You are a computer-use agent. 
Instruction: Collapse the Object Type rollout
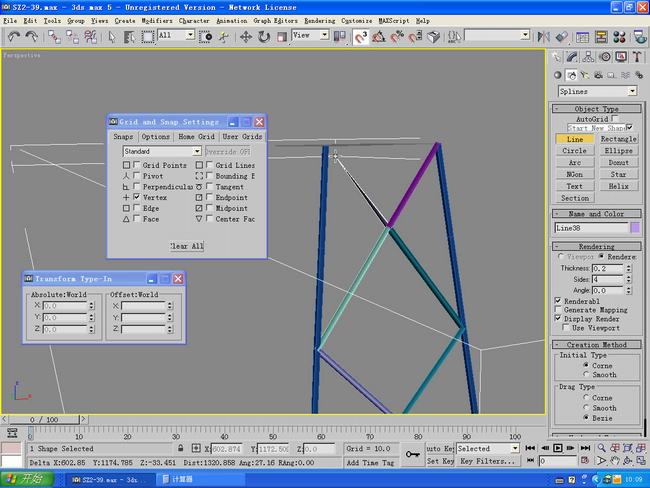(597, 109)
